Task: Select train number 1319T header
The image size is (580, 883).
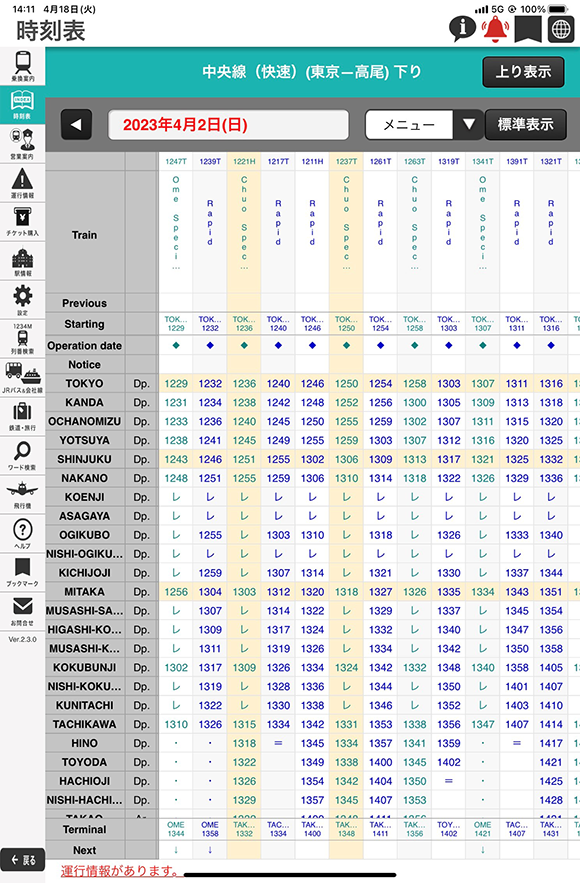Action: [x=449, y=161]
